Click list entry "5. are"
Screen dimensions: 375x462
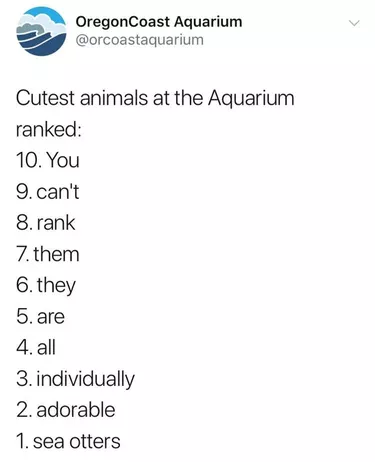click(x=40, y=316)
